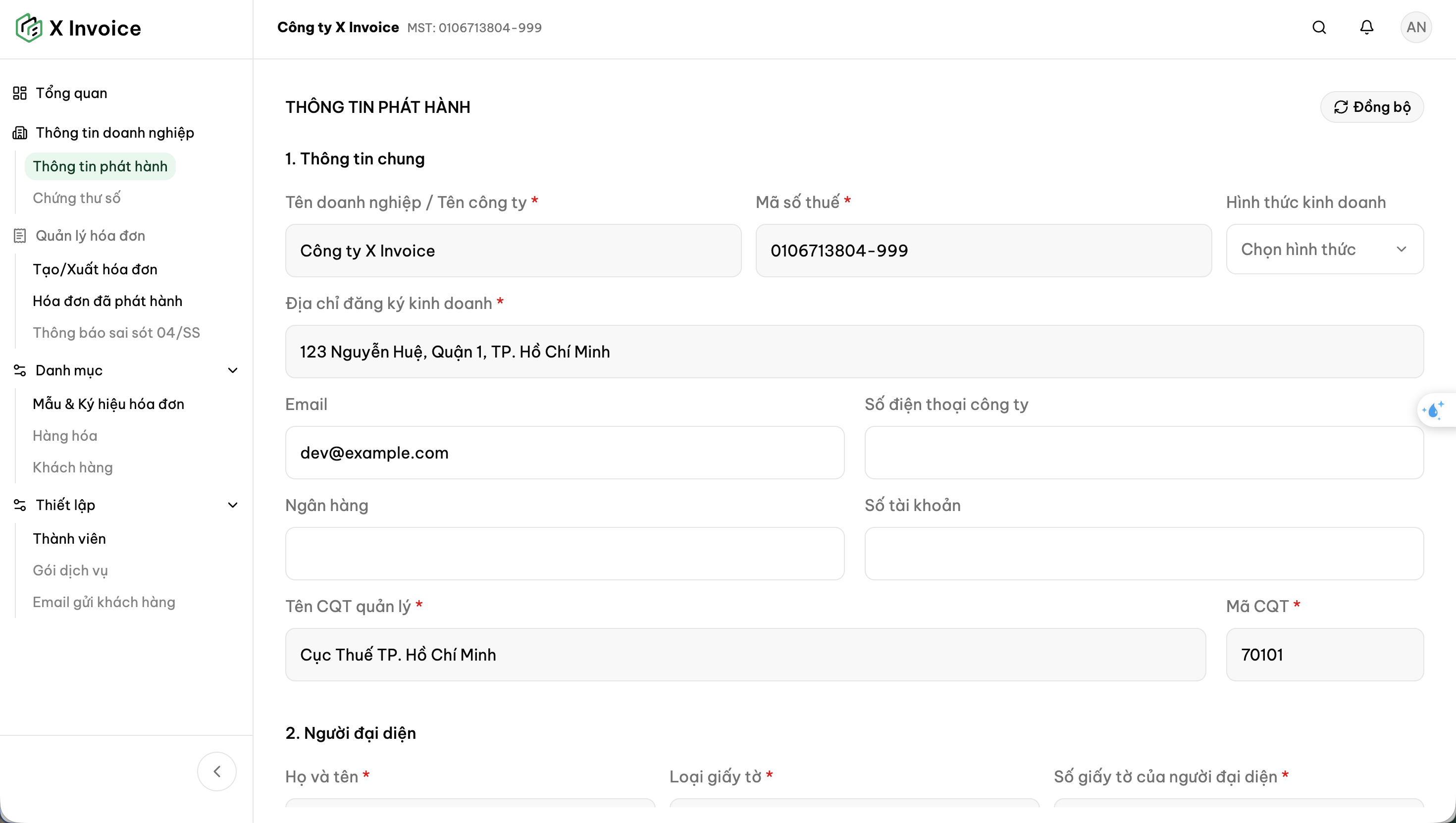Open the Hình thức kinh doanh dropdown
1456x823 pixels.
point(1324,249)
